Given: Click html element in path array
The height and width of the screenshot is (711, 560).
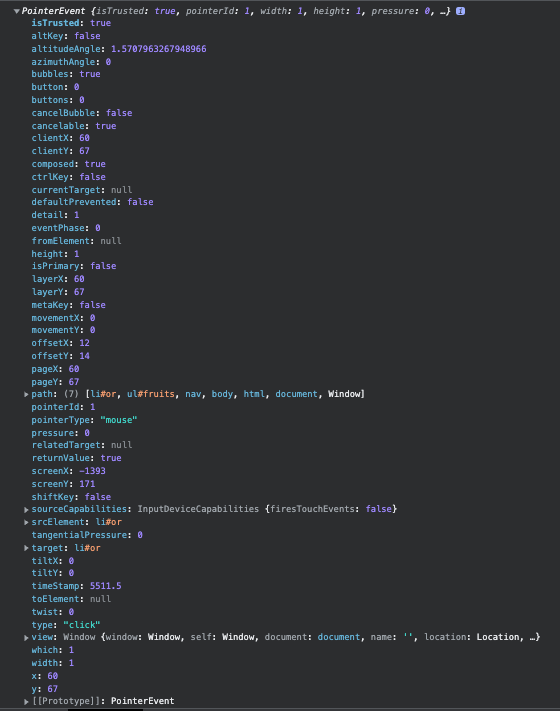Looking at the screenshot, I should tap(254, 394).
